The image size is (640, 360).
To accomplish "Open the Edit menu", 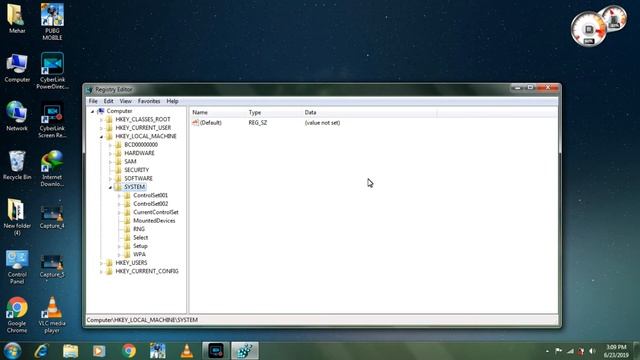I will click(x=108, y=101).
